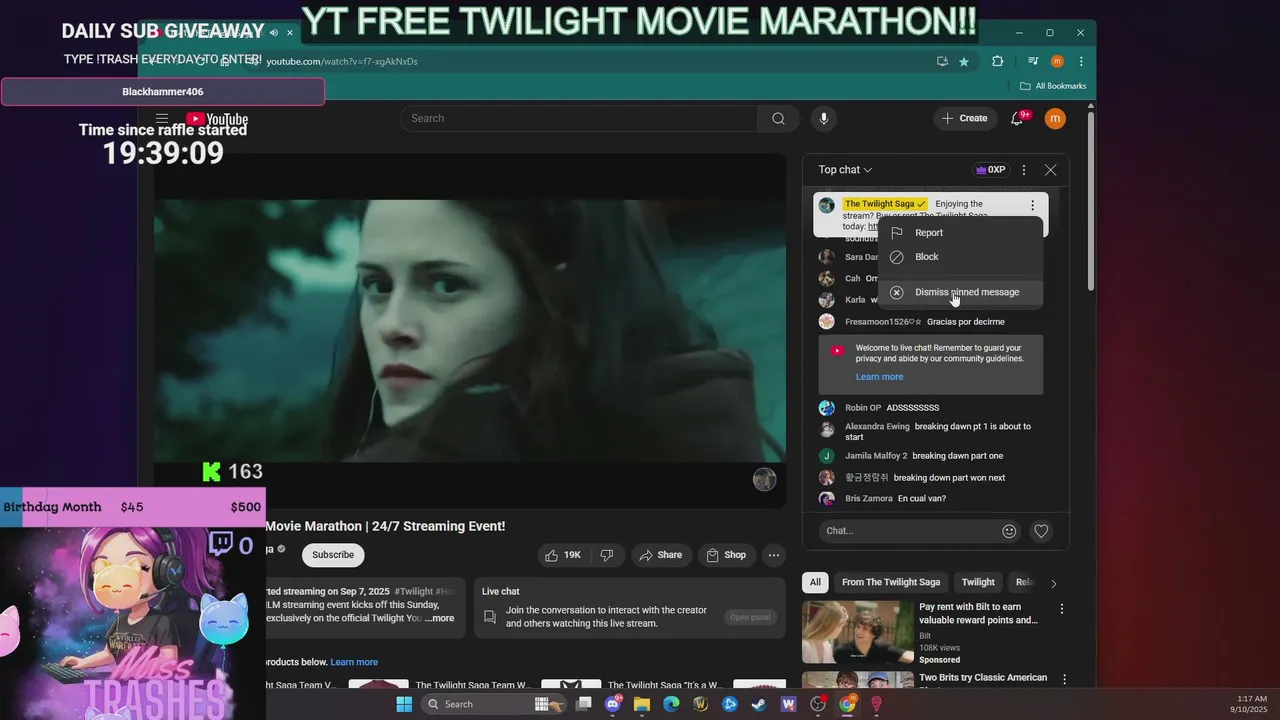This screenshot has height=720, width=1280.
Task: Click the taskbar clock and date
Action: tap(1252, 704)
